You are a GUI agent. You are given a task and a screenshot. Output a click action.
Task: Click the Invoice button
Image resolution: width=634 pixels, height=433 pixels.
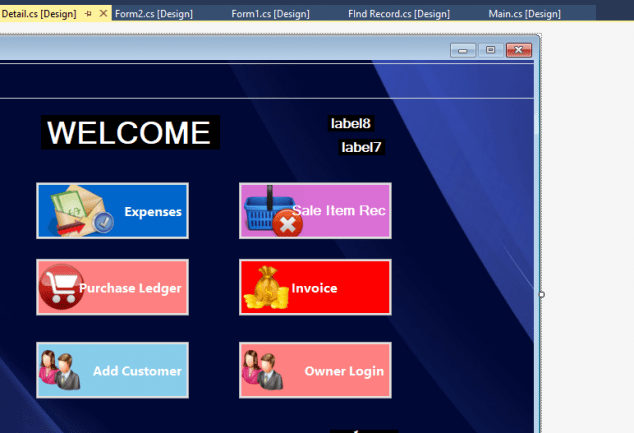click(x=315, y=287)
